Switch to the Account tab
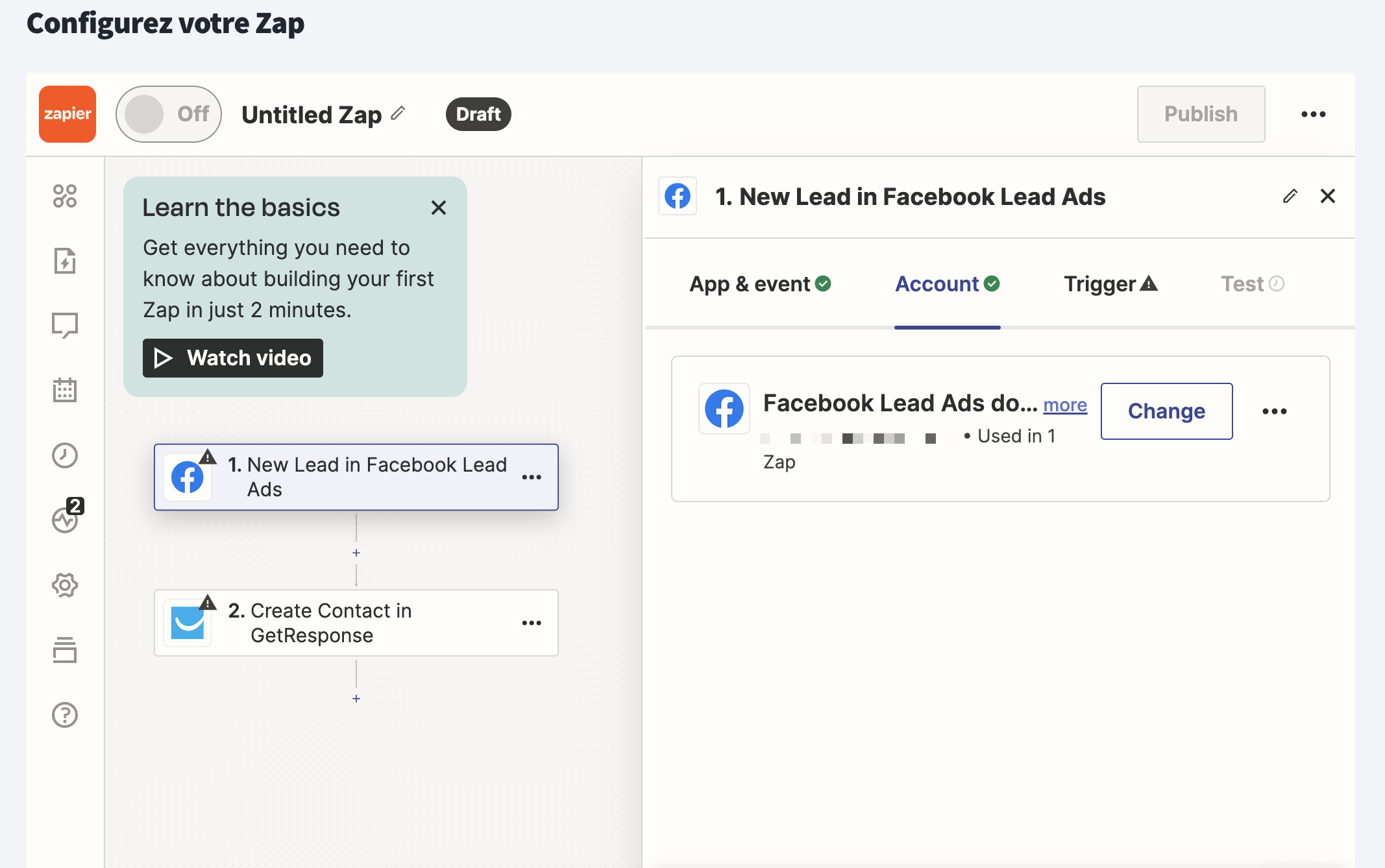 coord(948,284)
